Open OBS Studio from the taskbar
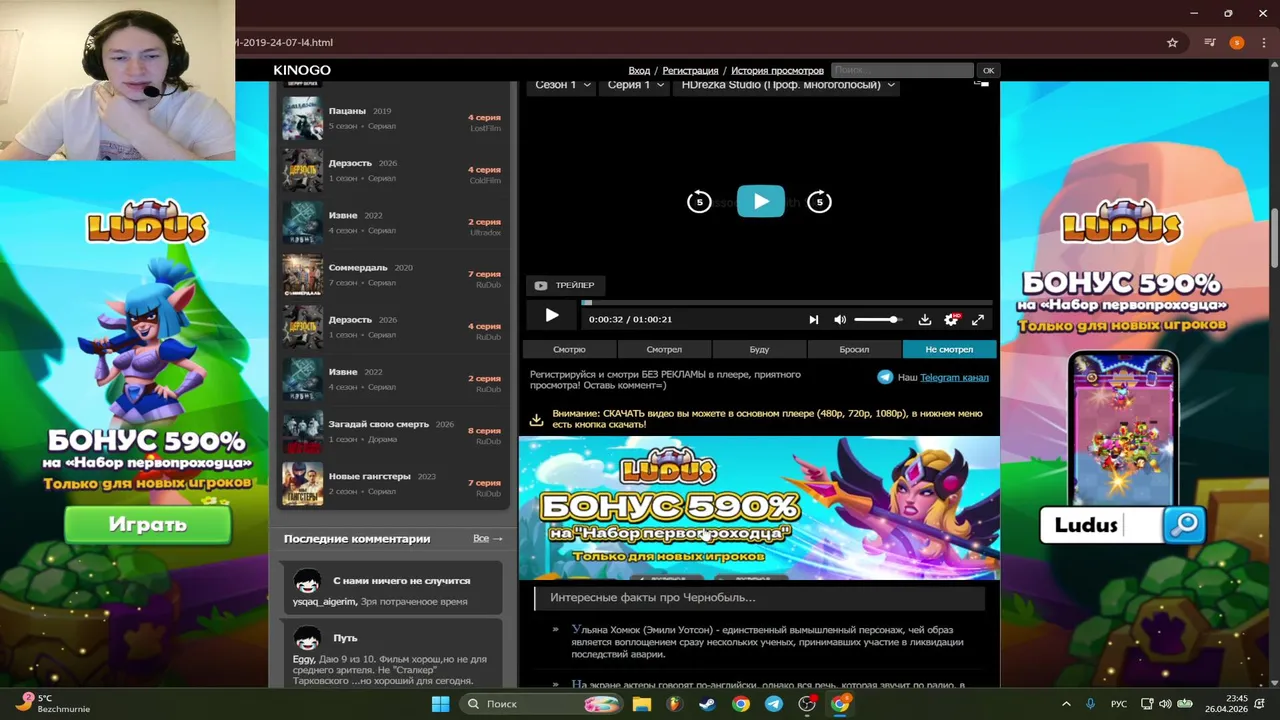Viewport: 1280px width, 720px height. [807, 704]
